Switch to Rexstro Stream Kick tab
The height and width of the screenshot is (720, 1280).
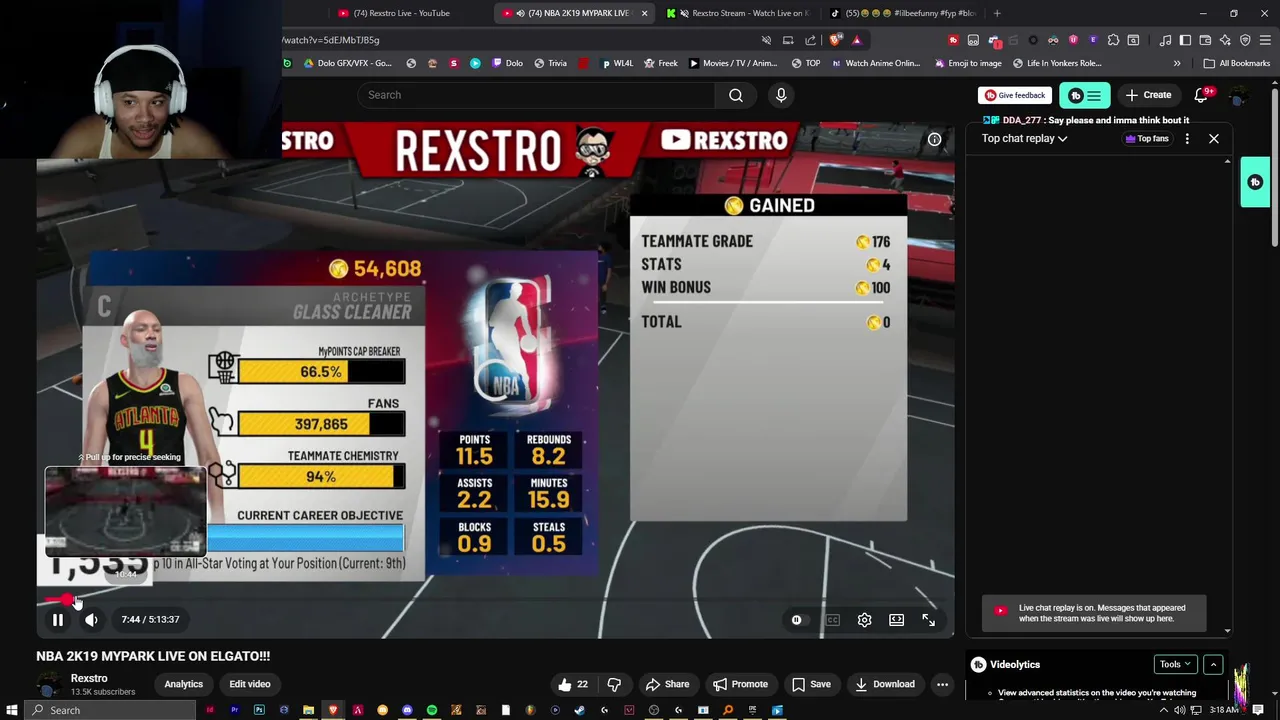click(x=738, y=13)
